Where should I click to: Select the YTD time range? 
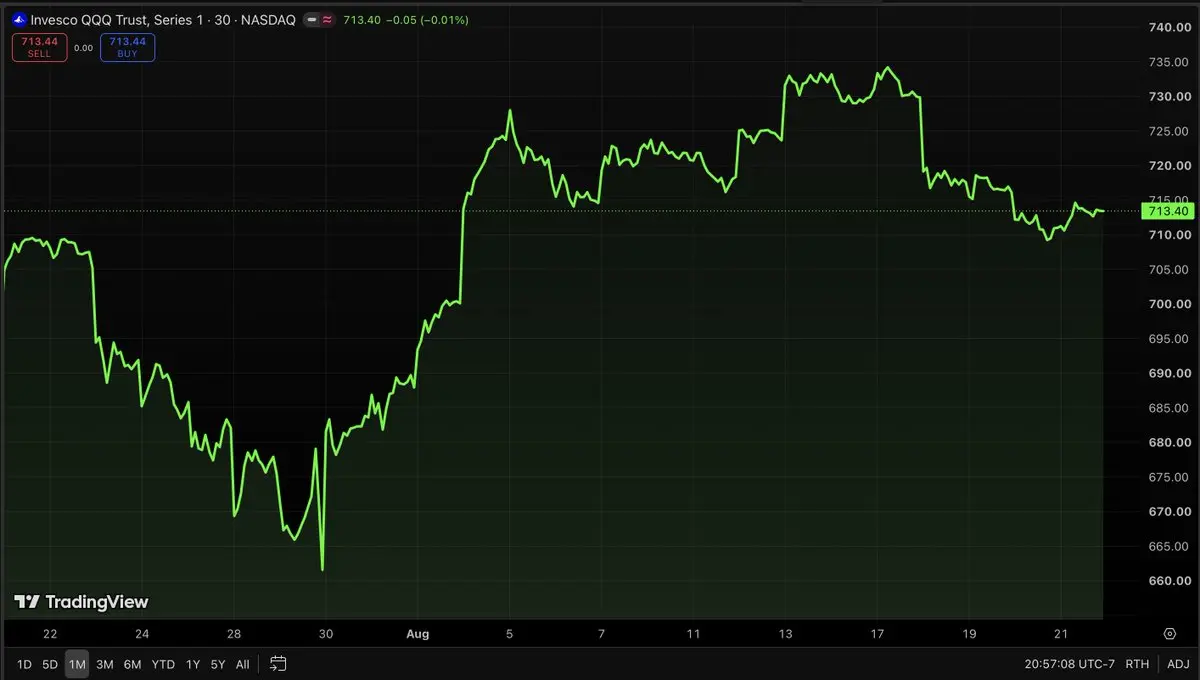[x=163, y=664]
